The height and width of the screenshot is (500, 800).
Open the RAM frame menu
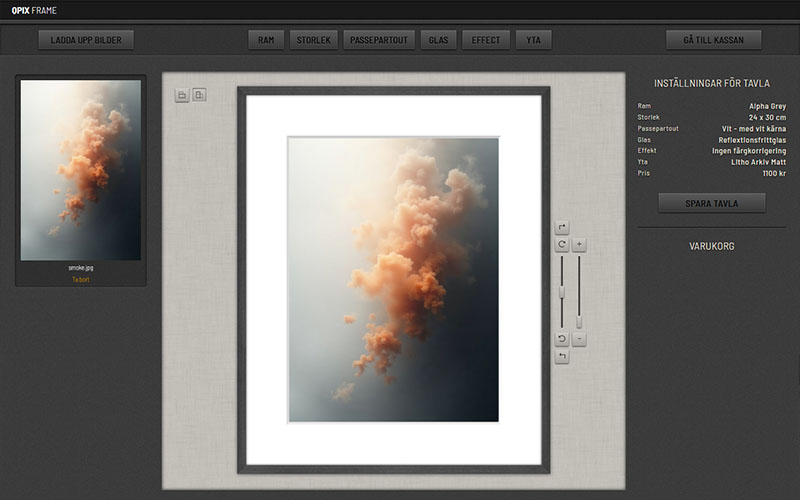coord(266,40)
